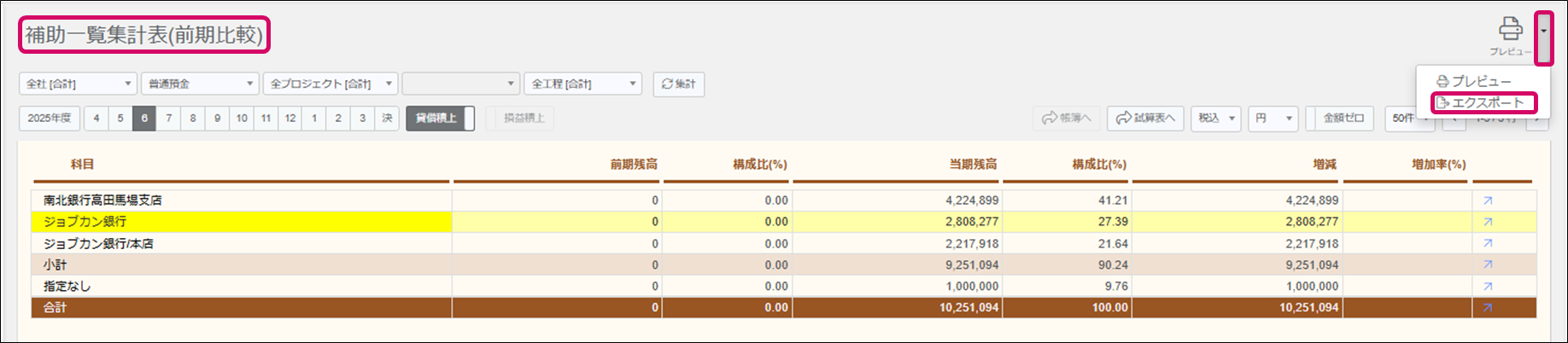Change the 税込 tax display dropdown
1568x343 pixels.
pyautogui.click(x=1217, y=118)
